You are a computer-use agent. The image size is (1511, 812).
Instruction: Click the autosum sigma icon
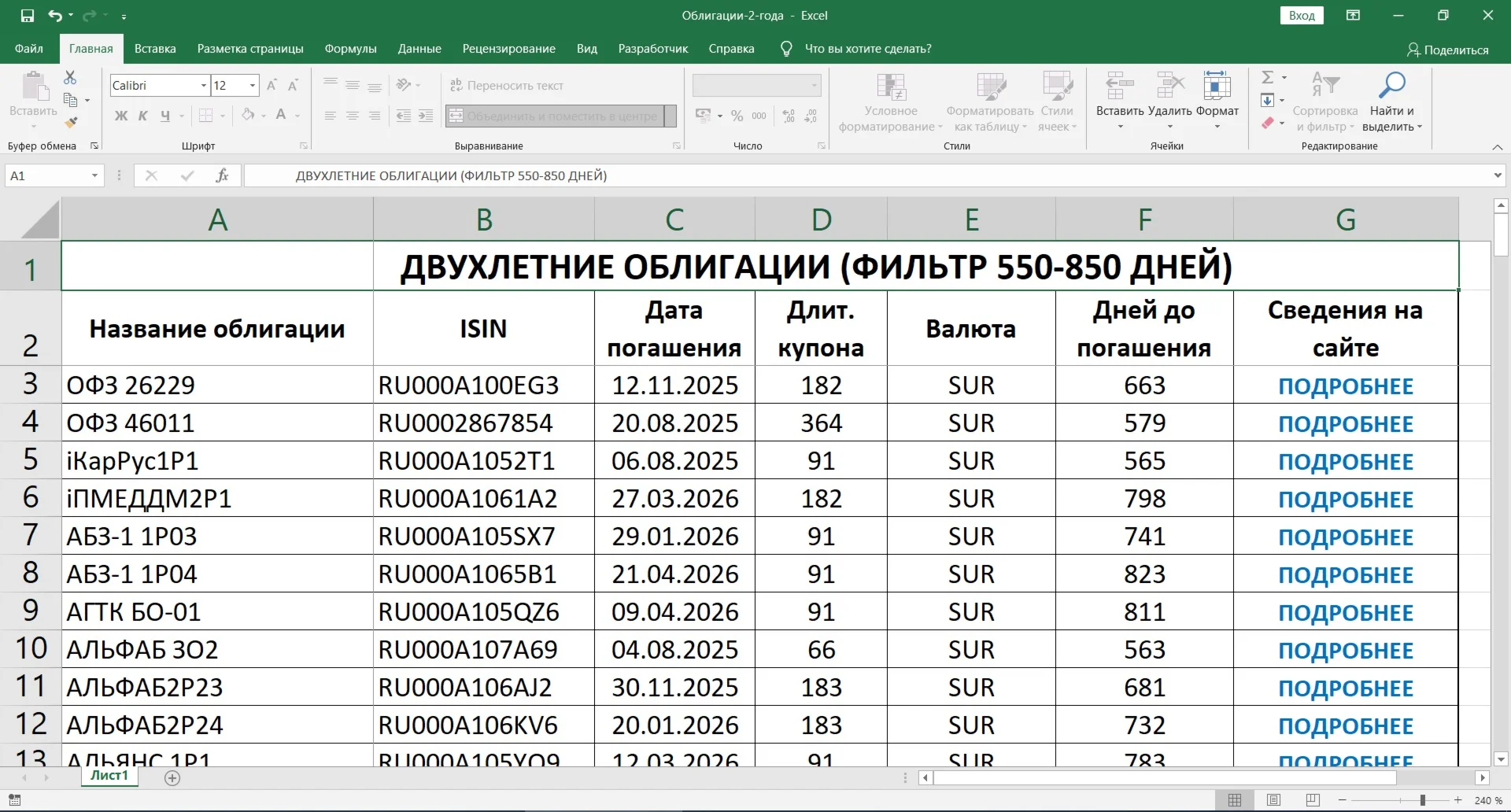(x=1269, y=76)
